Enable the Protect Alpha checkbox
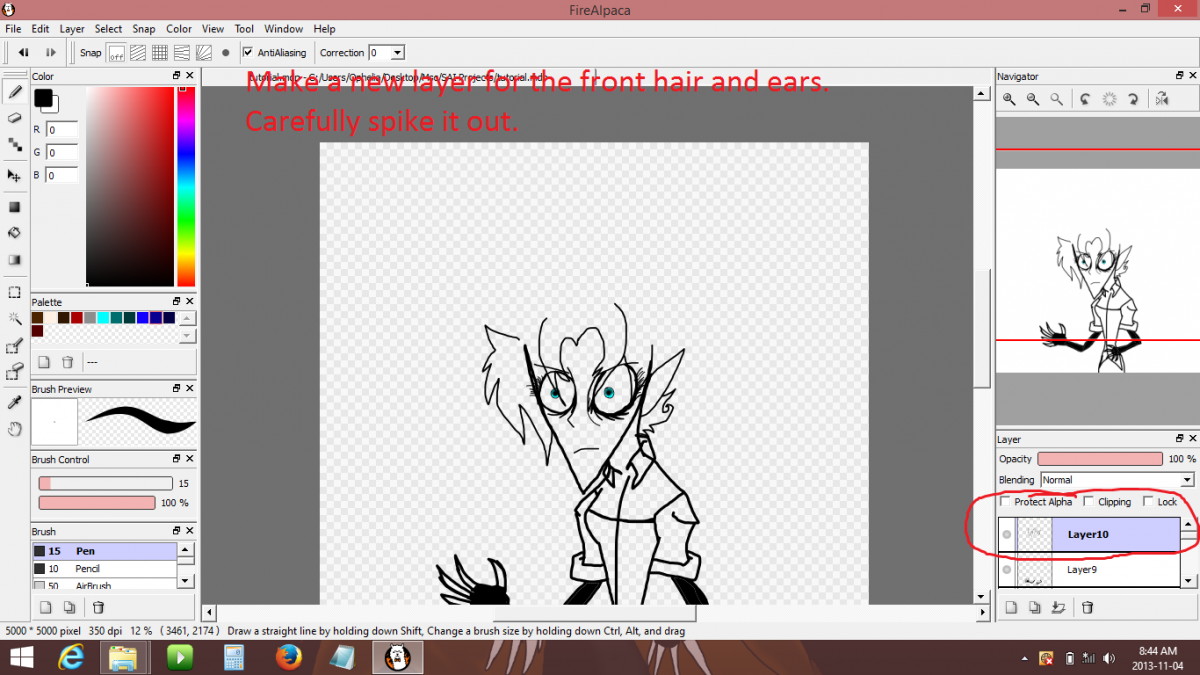This screenshot has height=675, width=1200. (1005, 502)
